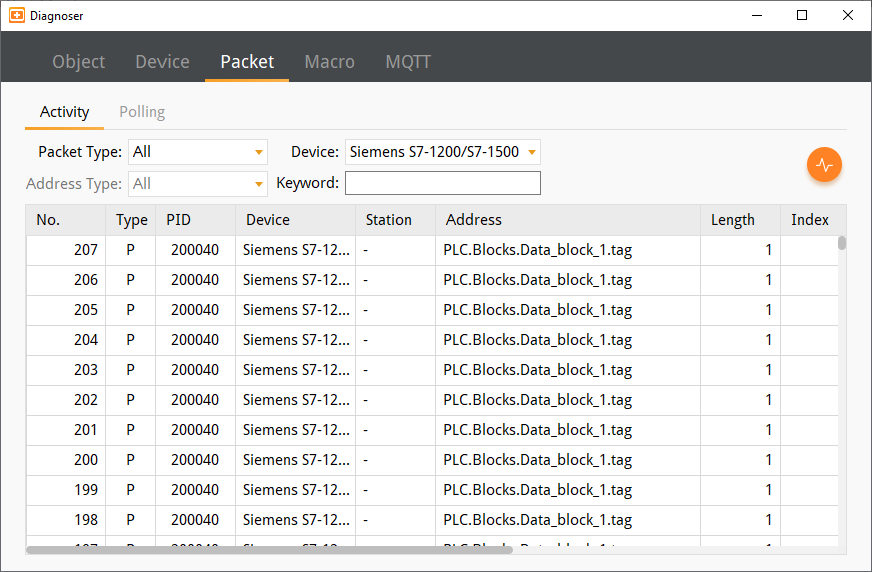The height and width of the screenshot is (572, 872).
Task: Open the MQTT tab
Action: pos(408,62)
